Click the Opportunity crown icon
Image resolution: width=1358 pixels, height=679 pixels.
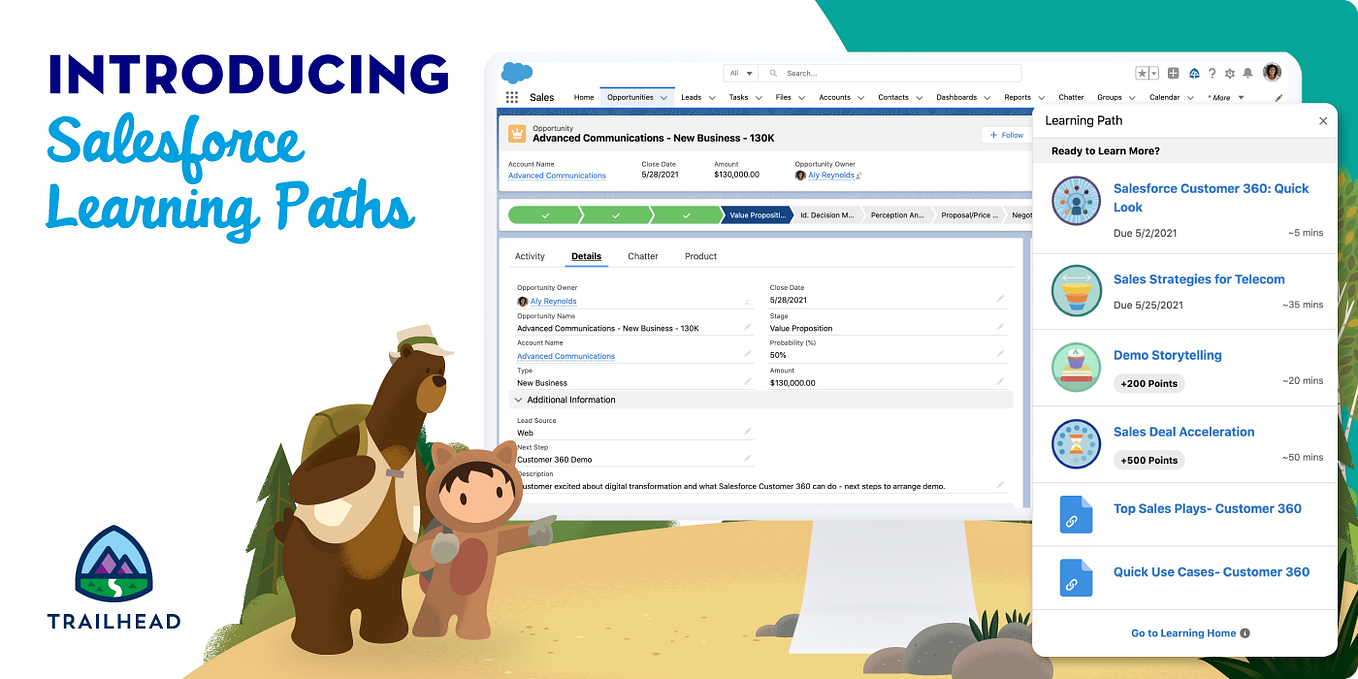tap(517, 133)
